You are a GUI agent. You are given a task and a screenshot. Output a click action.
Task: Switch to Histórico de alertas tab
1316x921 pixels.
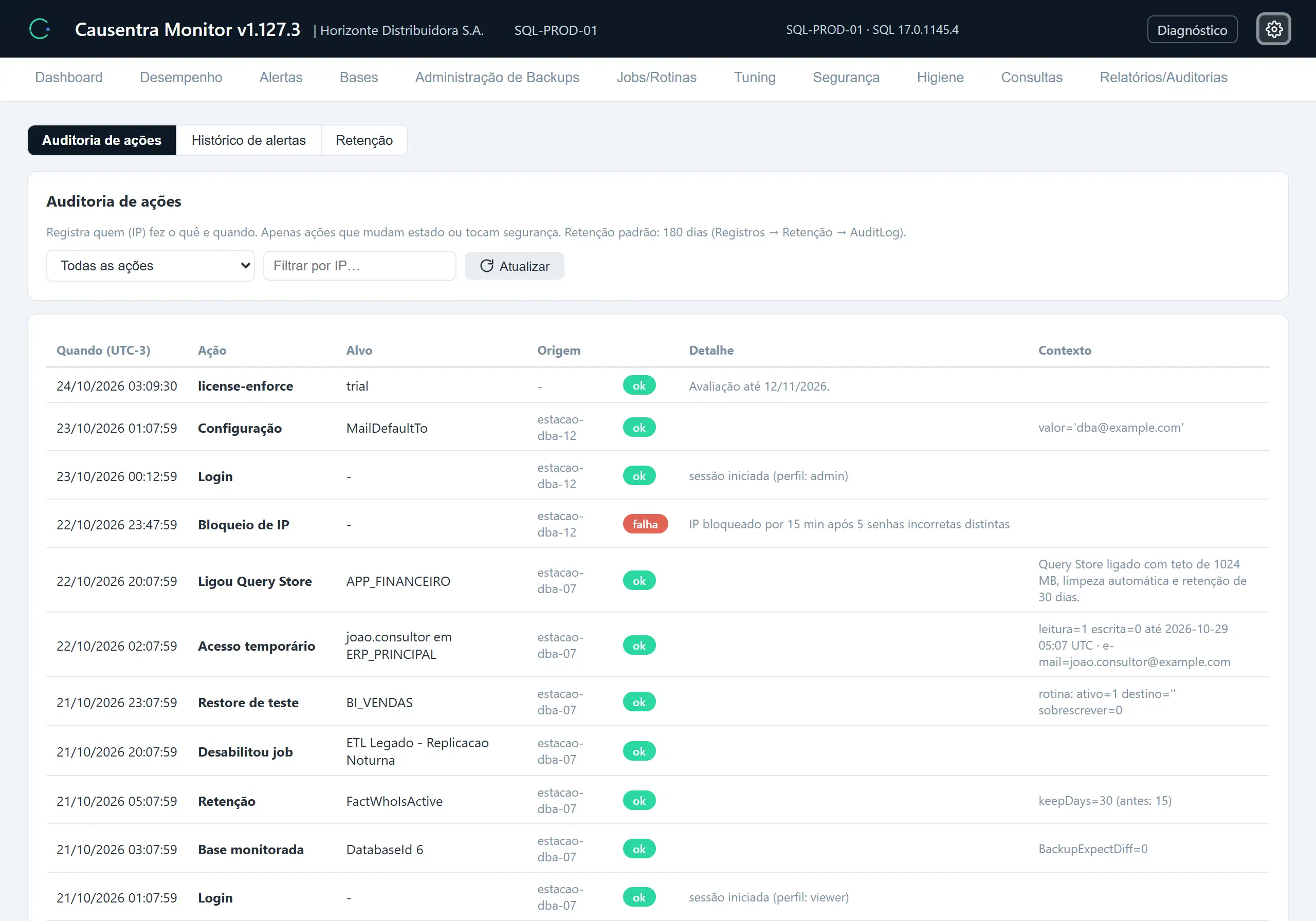pyautogui.click(x=249, y=140)
